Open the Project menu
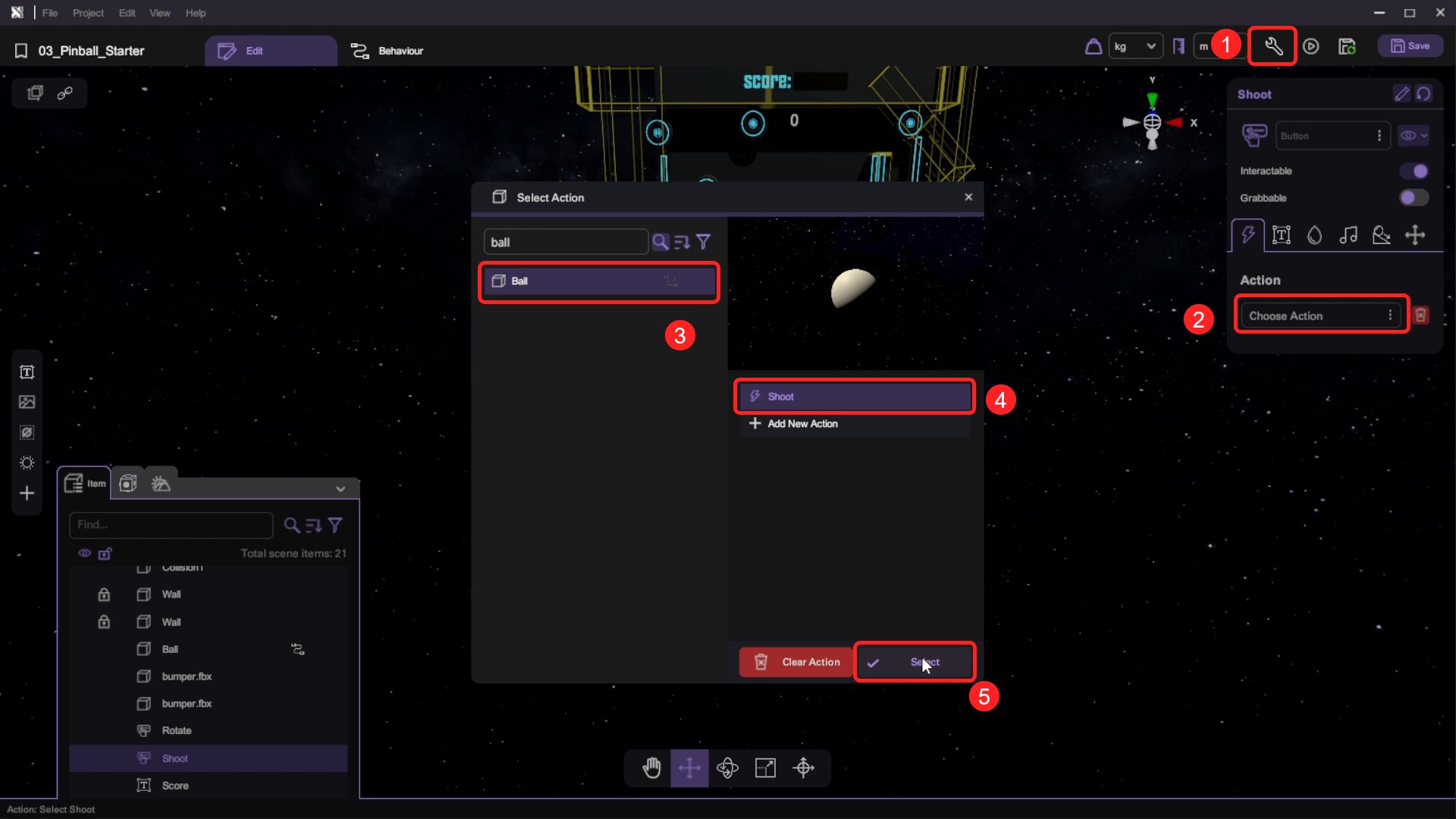The width and height of the screenshot is (1456, 819). 88,13
